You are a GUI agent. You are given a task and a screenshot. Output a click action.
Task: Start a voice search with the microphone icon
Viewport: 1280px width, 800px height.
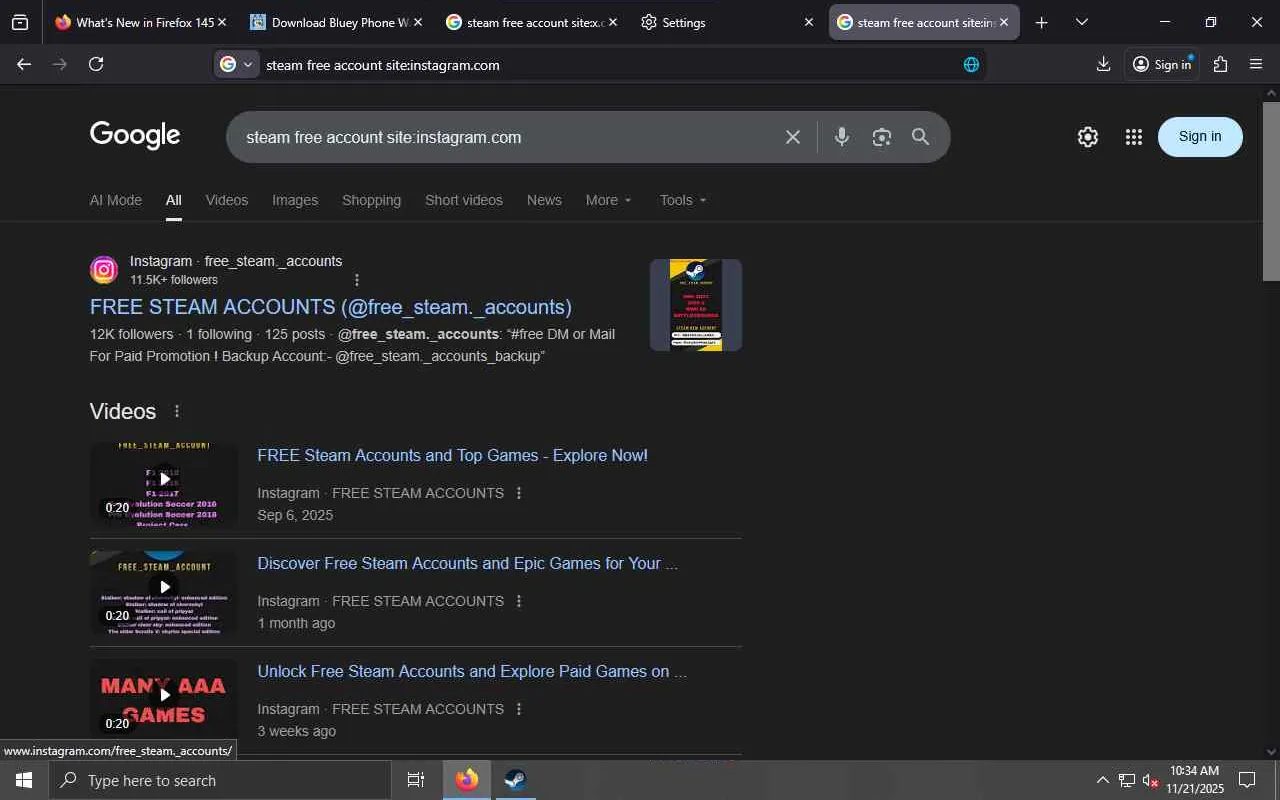pyautogui.click(x=842, y=137)
